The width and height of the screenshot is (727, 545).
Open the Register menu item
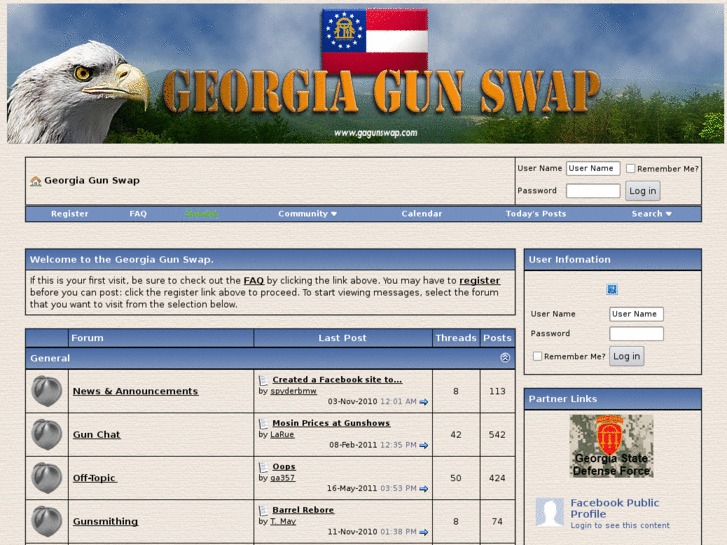click(70, 214)
